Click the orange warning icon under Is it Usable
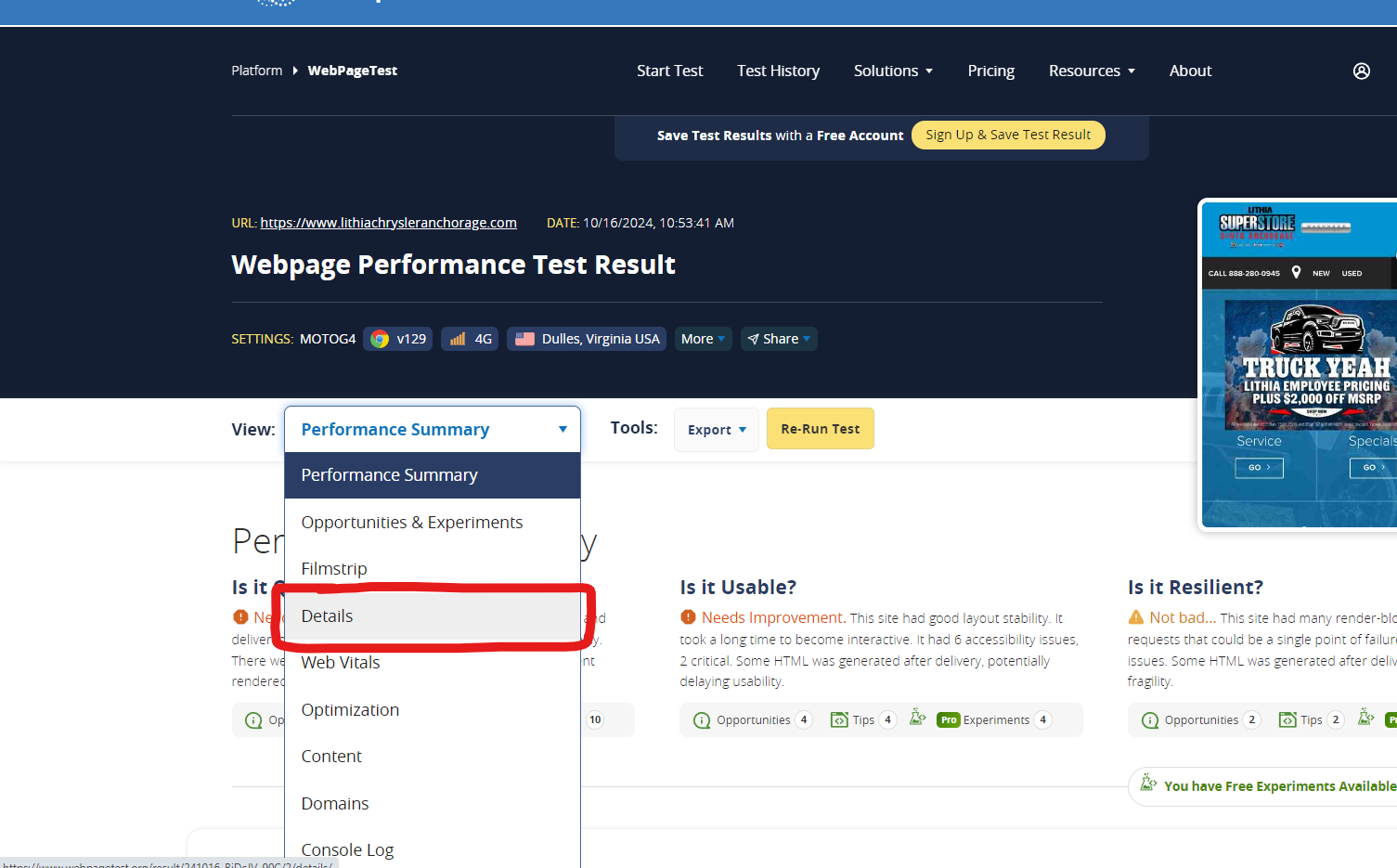This screenshot has width=1397, height=868. coord(688,617)
